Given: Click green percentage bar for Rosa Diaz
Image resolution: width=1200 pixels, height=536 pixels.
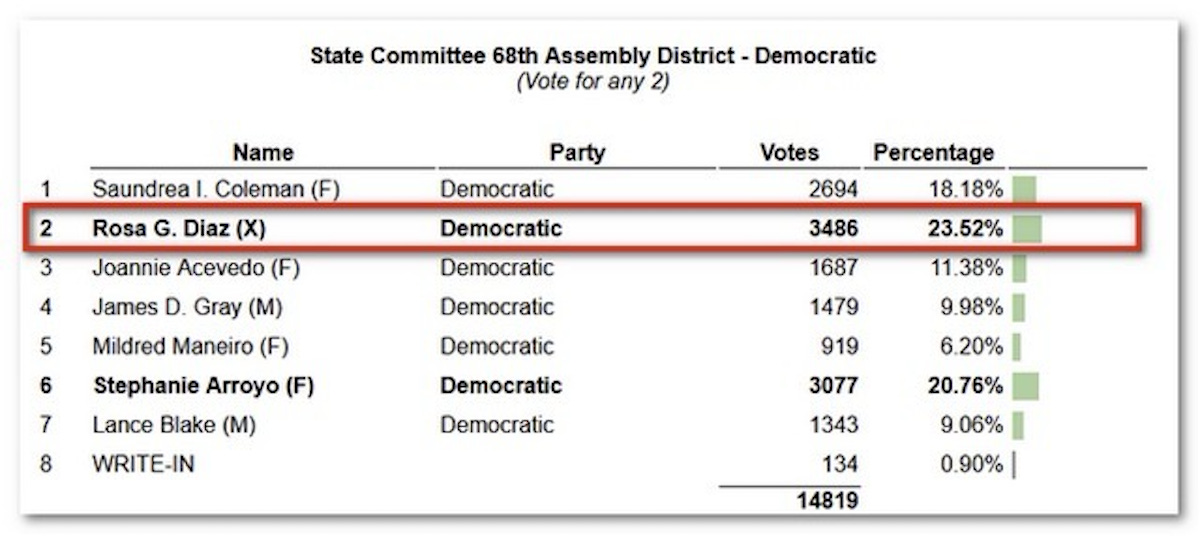Looking at the screenshot, I should [1027, 229].
